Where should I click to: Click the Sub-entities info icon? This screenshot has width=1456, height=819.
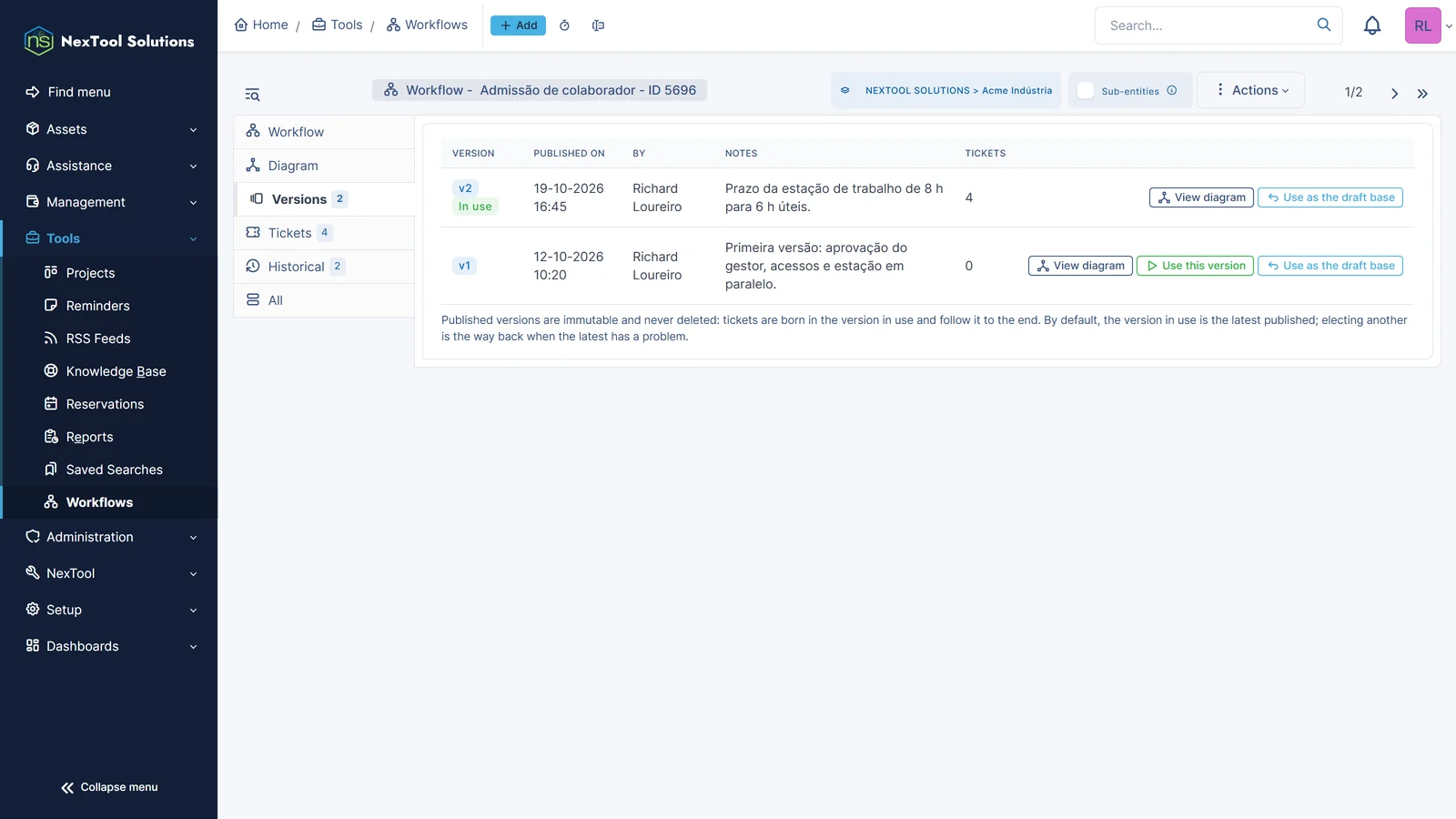click(1172, 90)
